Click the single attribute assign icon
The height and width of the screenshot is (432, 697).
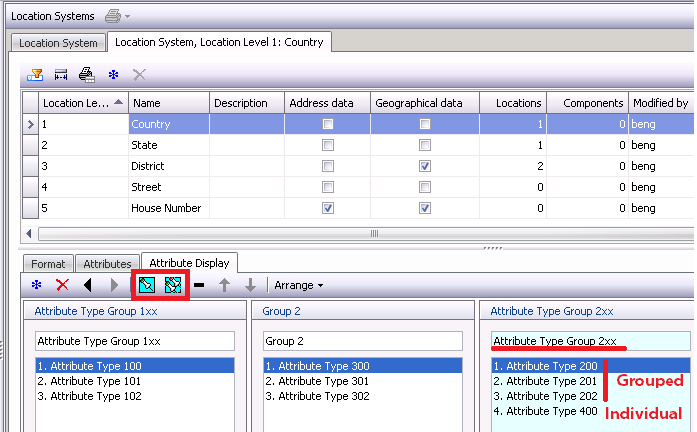click(147, 285)
